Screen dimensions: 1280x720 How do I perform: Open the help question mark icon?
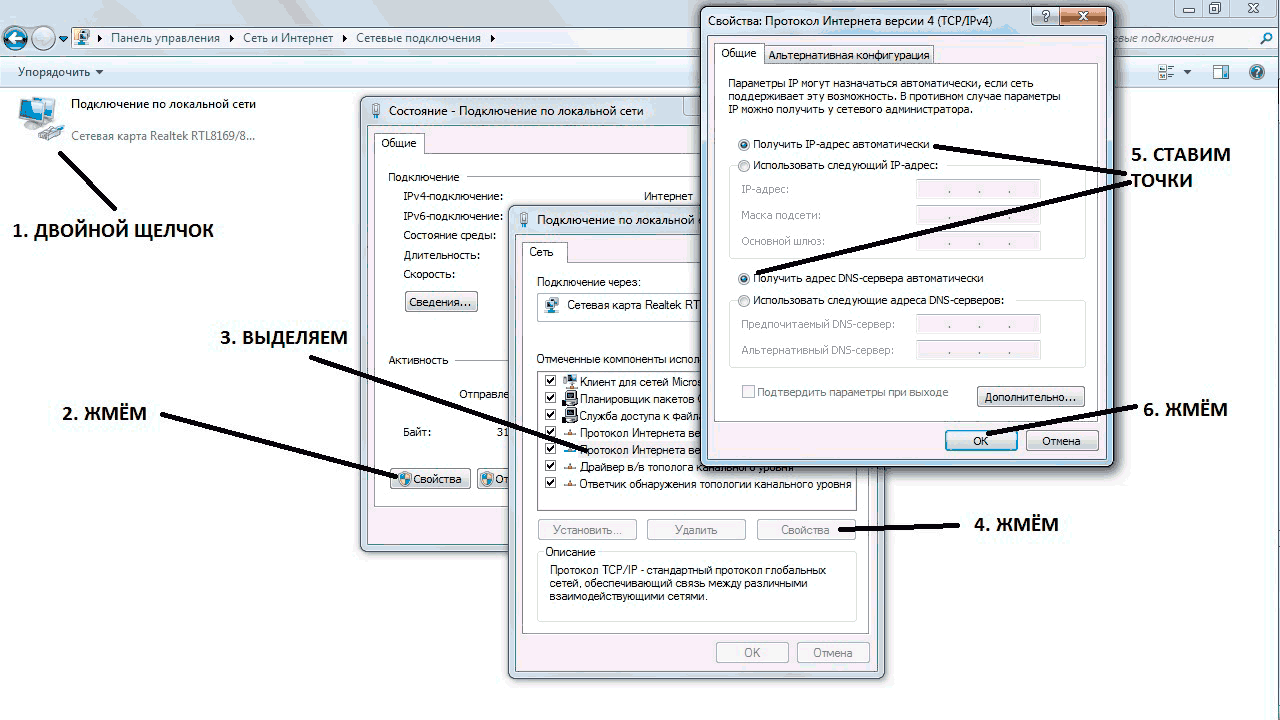click(1257, 72)
